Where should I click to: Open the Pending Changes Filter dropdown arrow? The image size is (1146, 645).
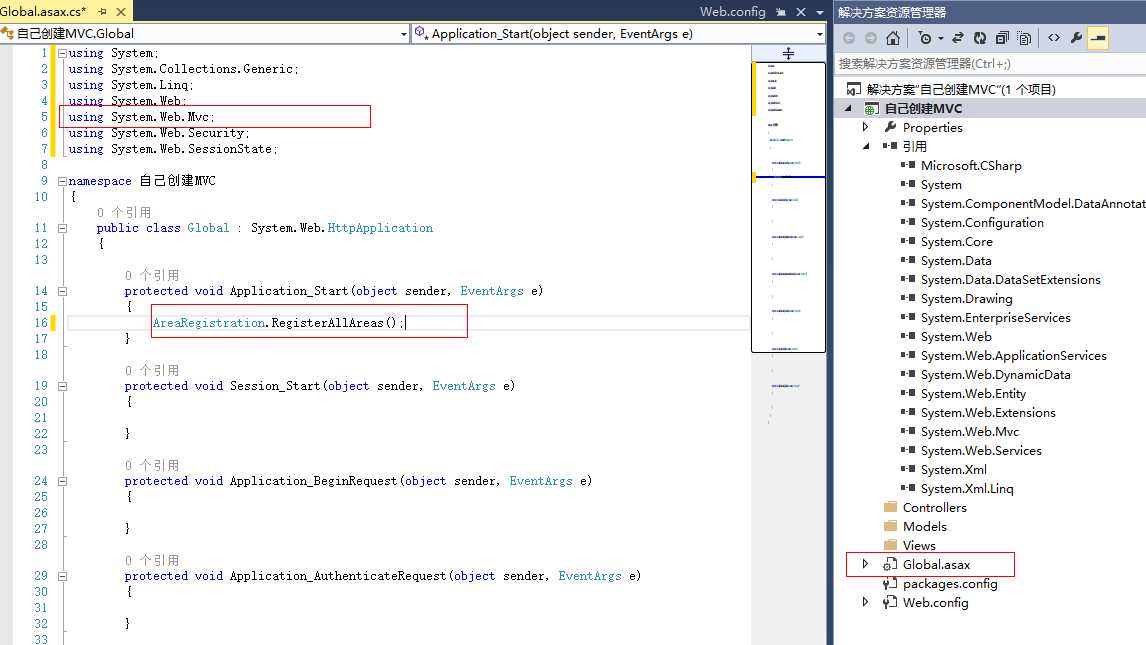point(941,38)
